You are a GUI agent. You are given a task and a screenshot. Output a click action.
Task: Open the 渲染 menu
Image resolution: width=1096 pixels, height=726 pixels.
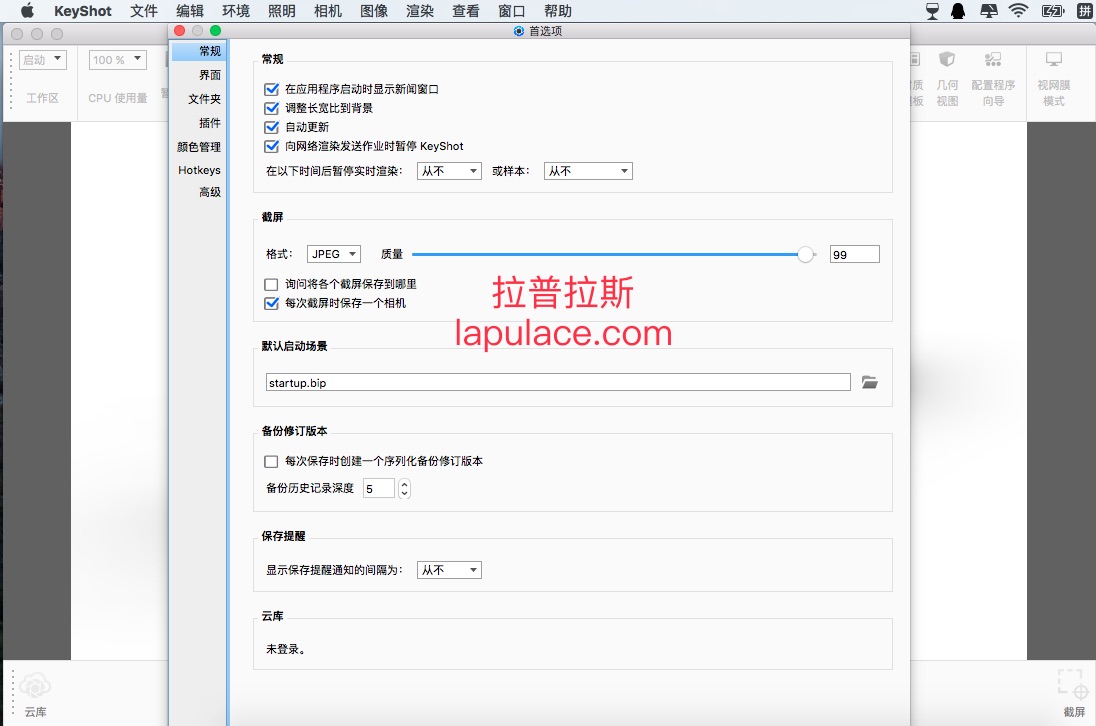click(x=420, y=11)
